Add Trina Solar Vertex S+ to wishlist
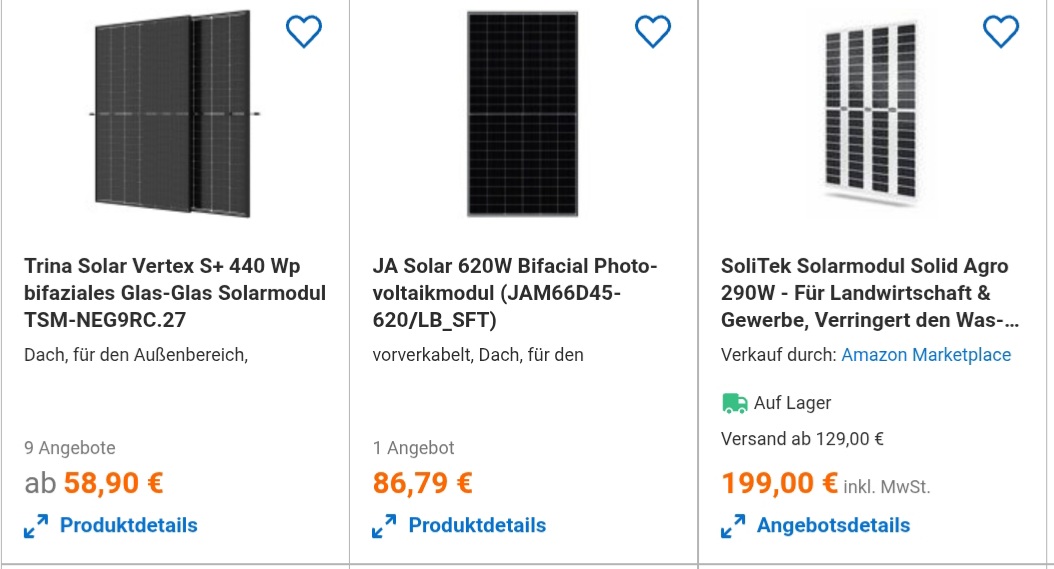The image size is (1054, 569). tap(304, 32)
